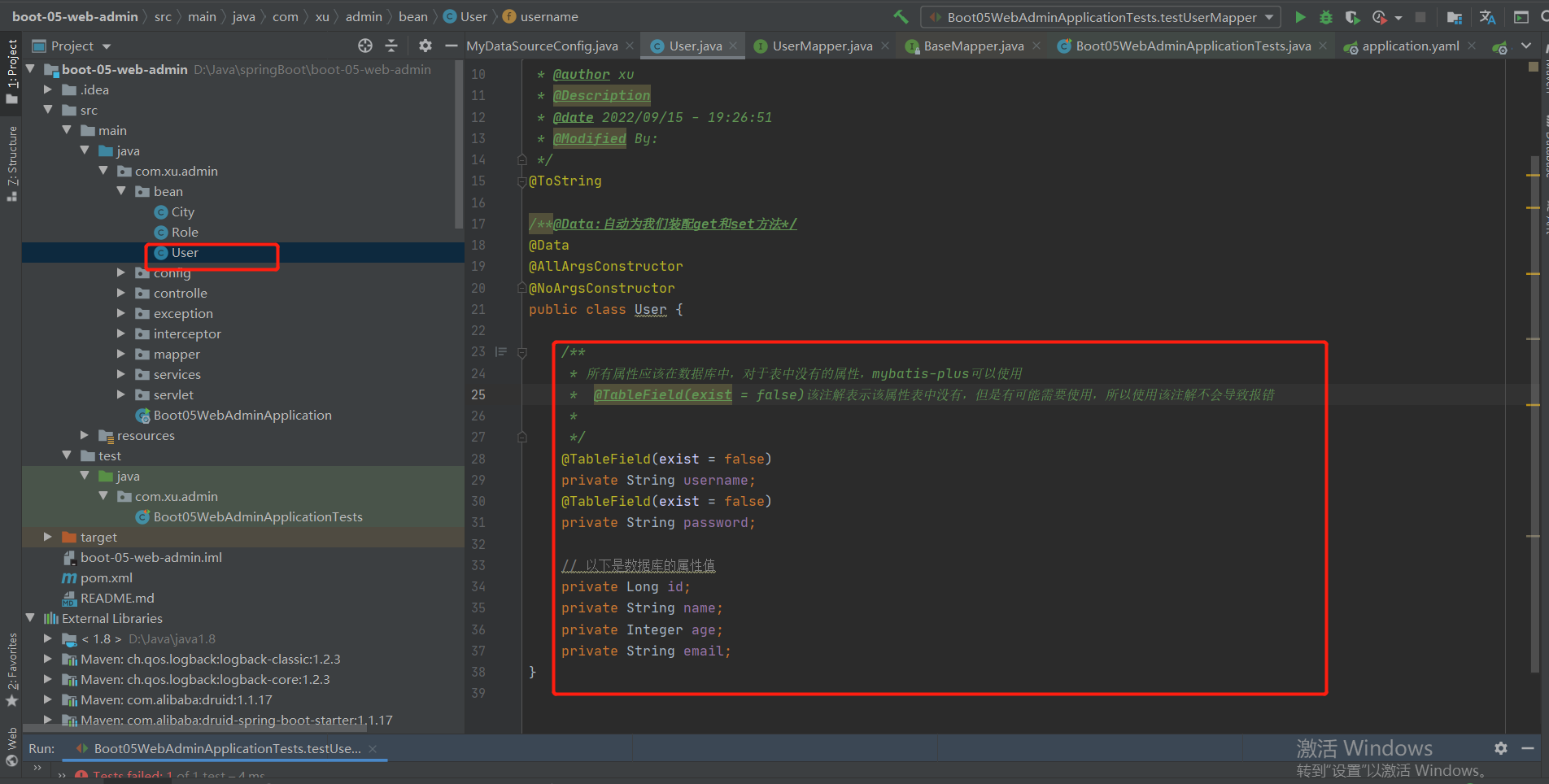Locate current file with the crosshair icon
The width and height of the screenshot is (1549, 784).
(x=365, y=46)
